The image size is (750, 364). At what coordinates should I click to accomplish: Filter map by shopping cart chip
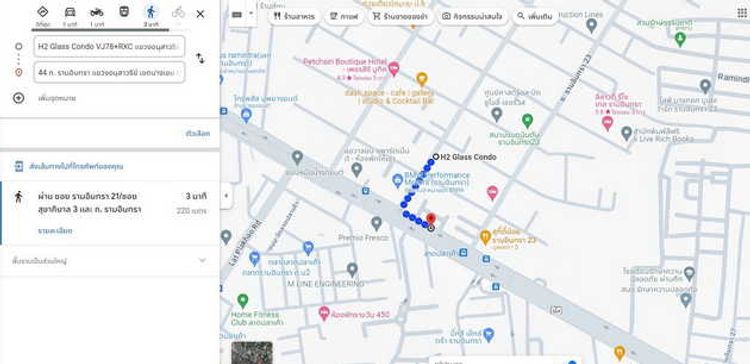(x=400, y=16)
